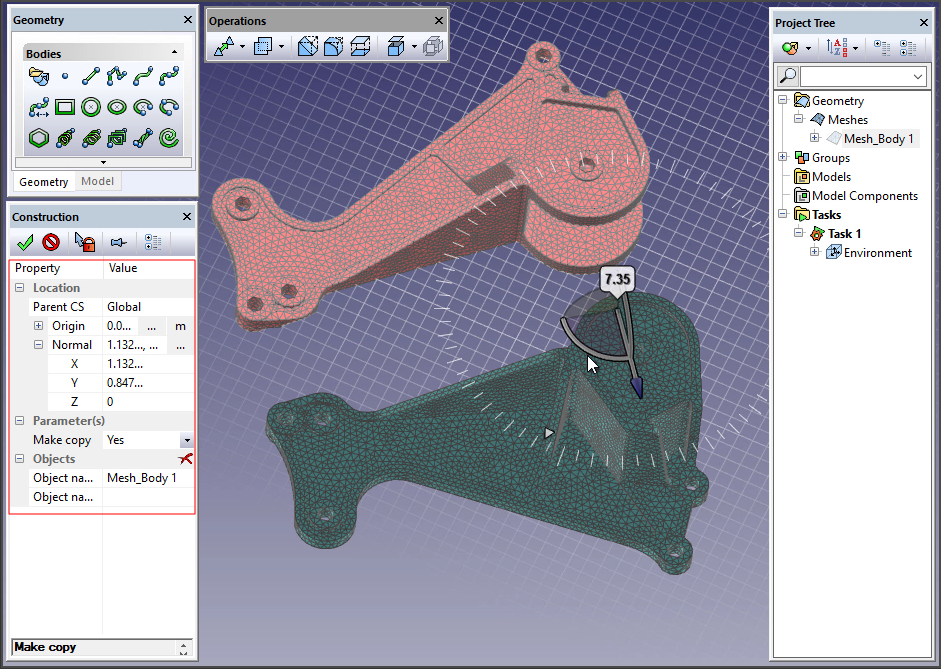
Task: Cancel construction with the red prohibition icon
Action: [x=50, y=242]
